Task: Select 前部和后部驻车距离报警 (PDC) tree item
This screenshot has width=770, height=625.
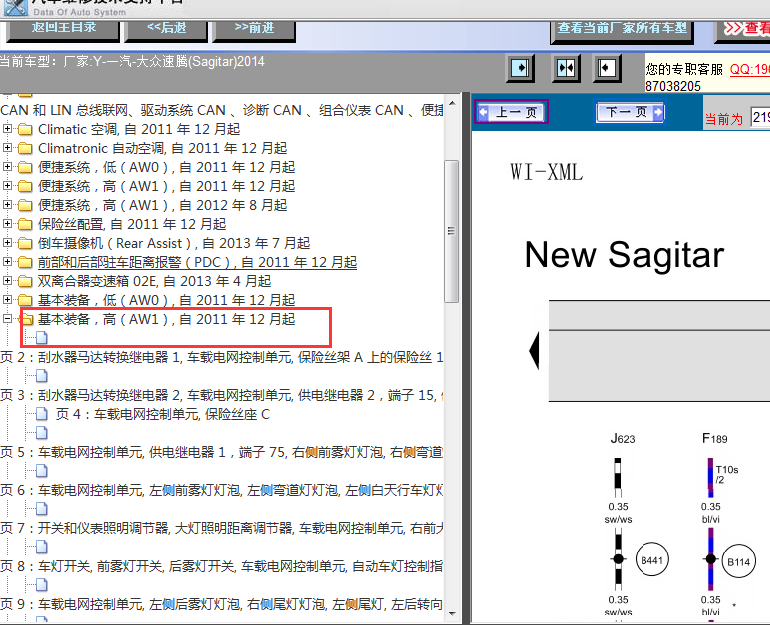Action: (197, 262)
